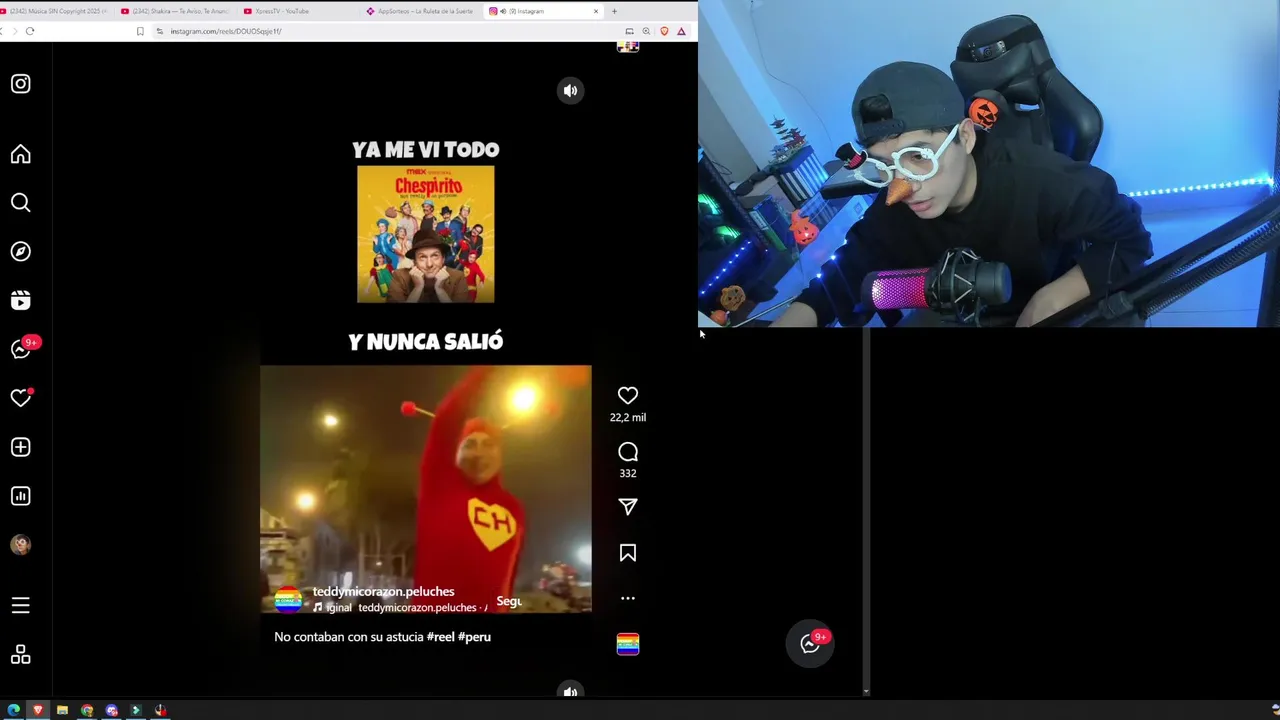Screen dimensions: 1280x720
Task: Switch to the Shakira Te Aviso tab
Action: 176,11
